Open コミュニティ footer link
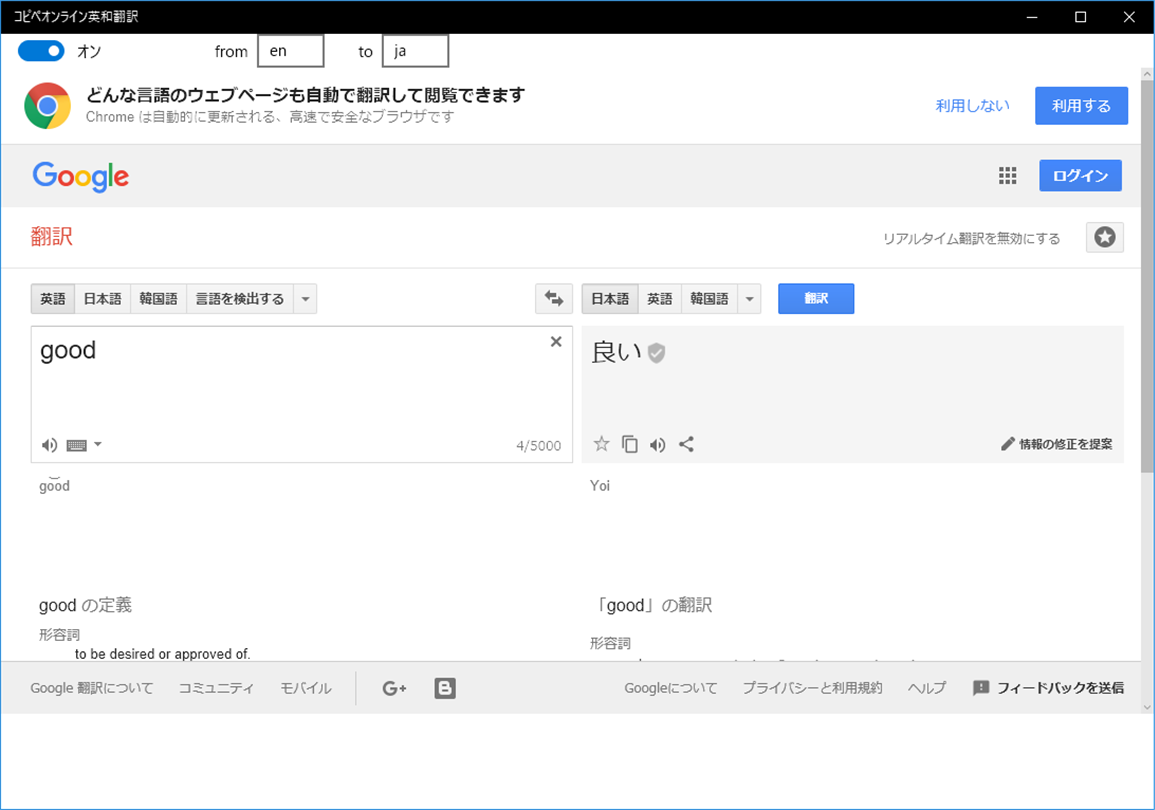Viewport: 1155px width, 810px height. [216, 688]
